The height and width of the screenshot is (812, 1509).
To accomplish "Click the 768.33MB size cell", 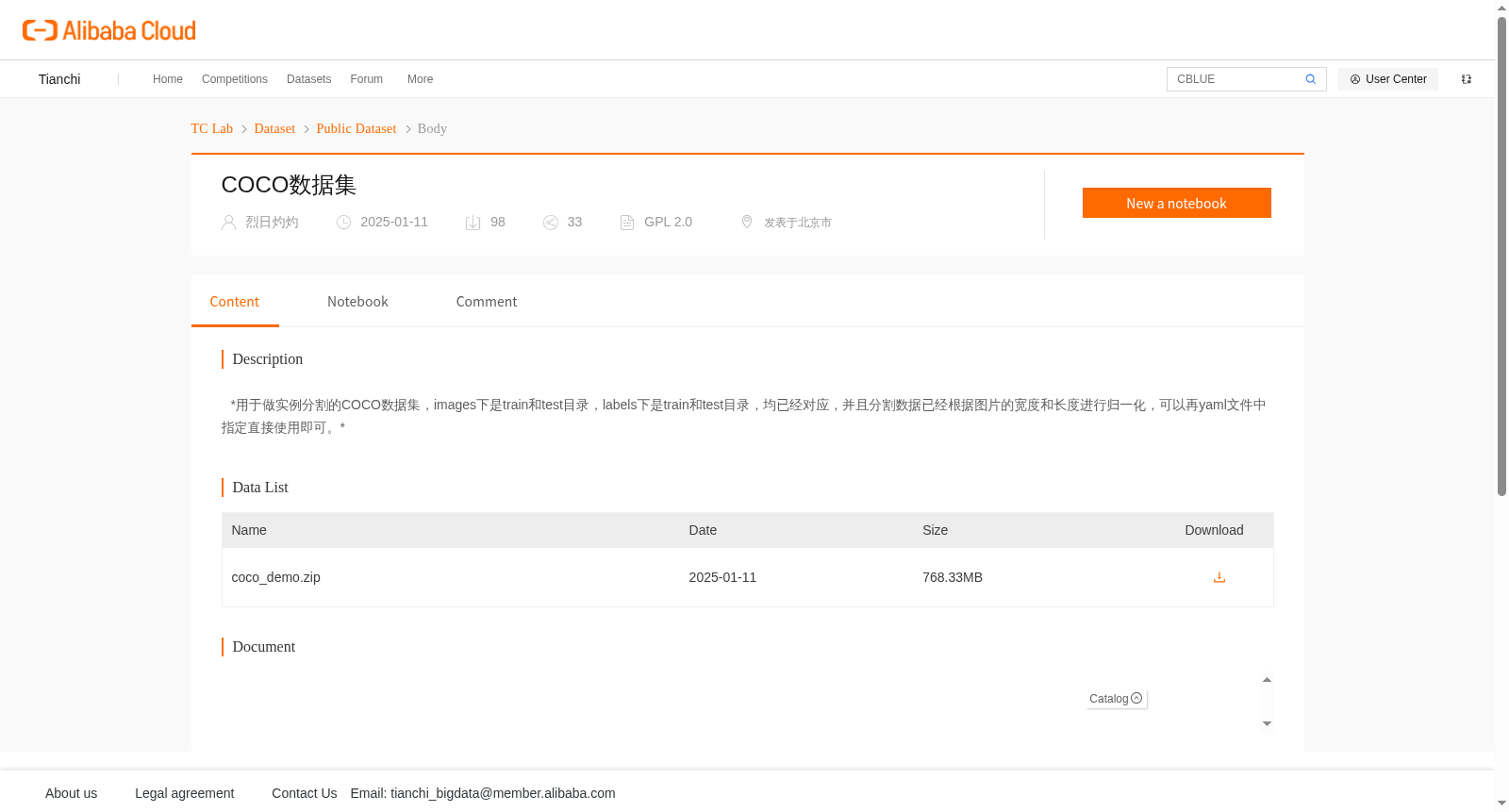I will pyautogui.click(x=953, y=577).
